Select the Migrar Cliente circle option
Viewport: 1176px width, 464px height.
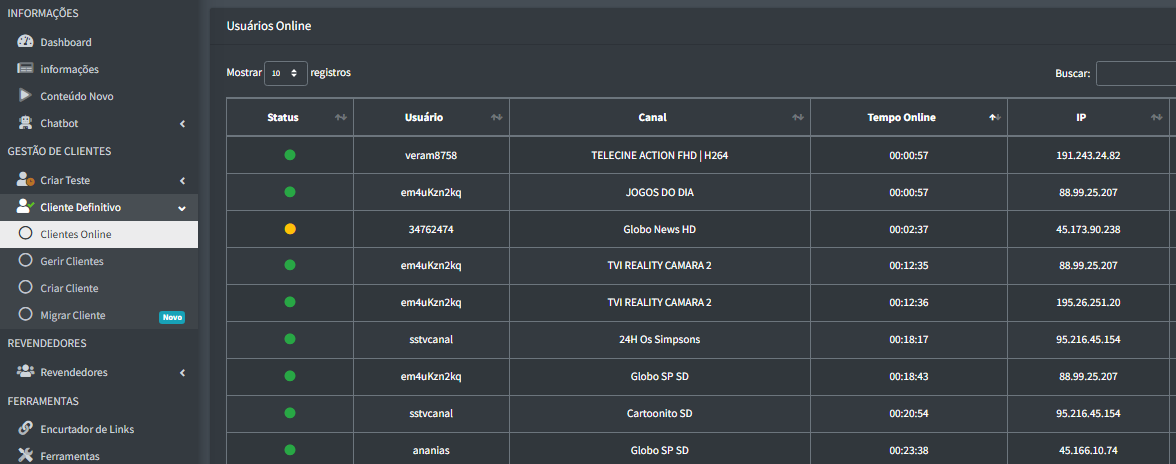pyautogui.click(x=26, y=315)
